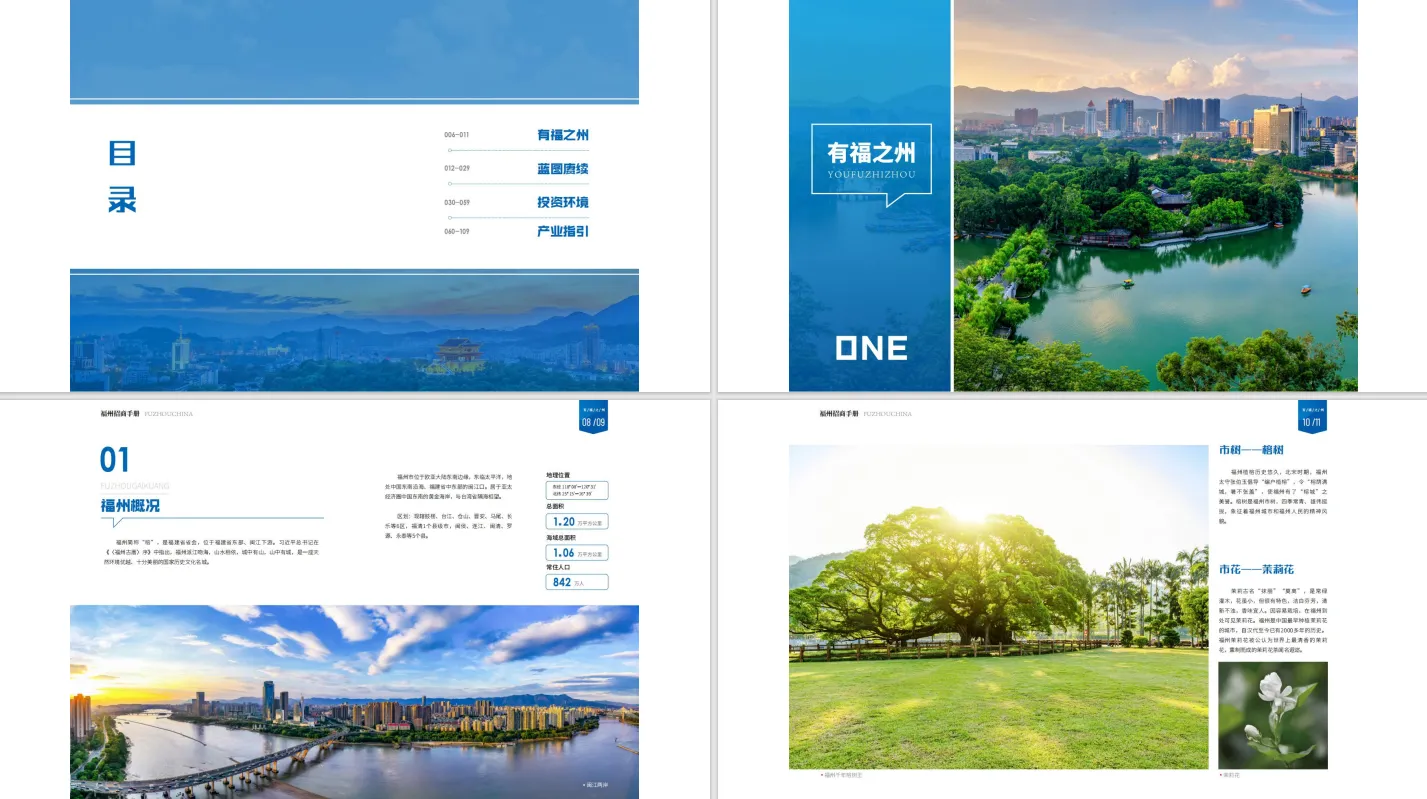Screen dimensions: 1427x799
Task: Click the banyan tree paragraph text
Action: point(1273,496)
